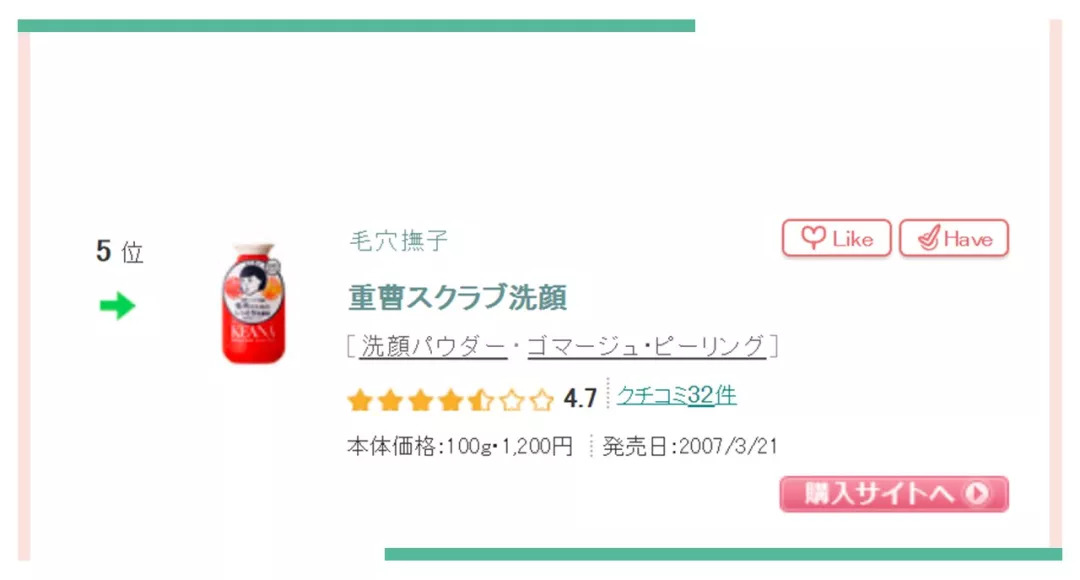Go to 購入サイトへ purchase site button
The width and height of the screenshot is (1080, 580).
click(894, 494)
